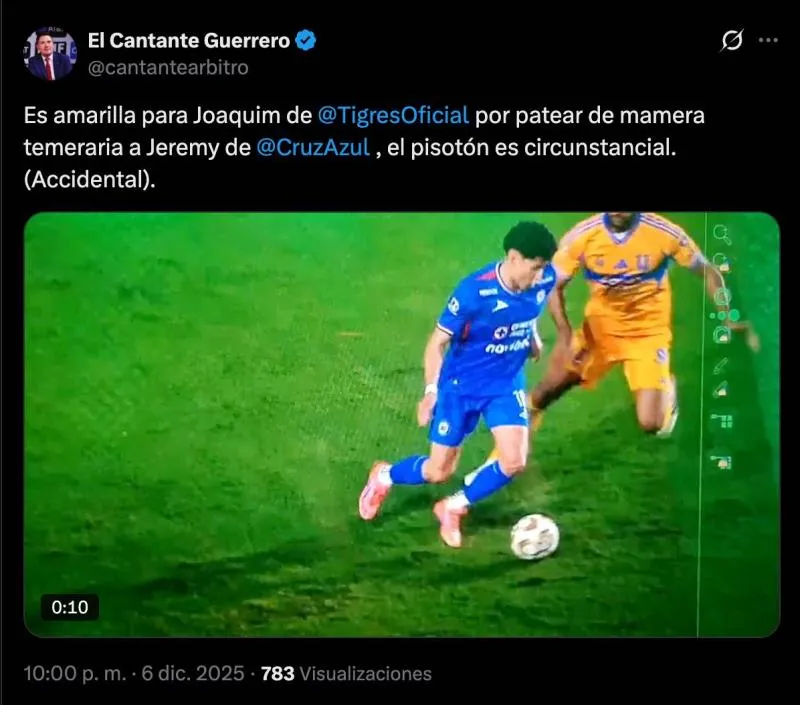Click the El Cantante Guerrero display name
This screenshot has width=800, height=705.
click(x=189, y=40)
